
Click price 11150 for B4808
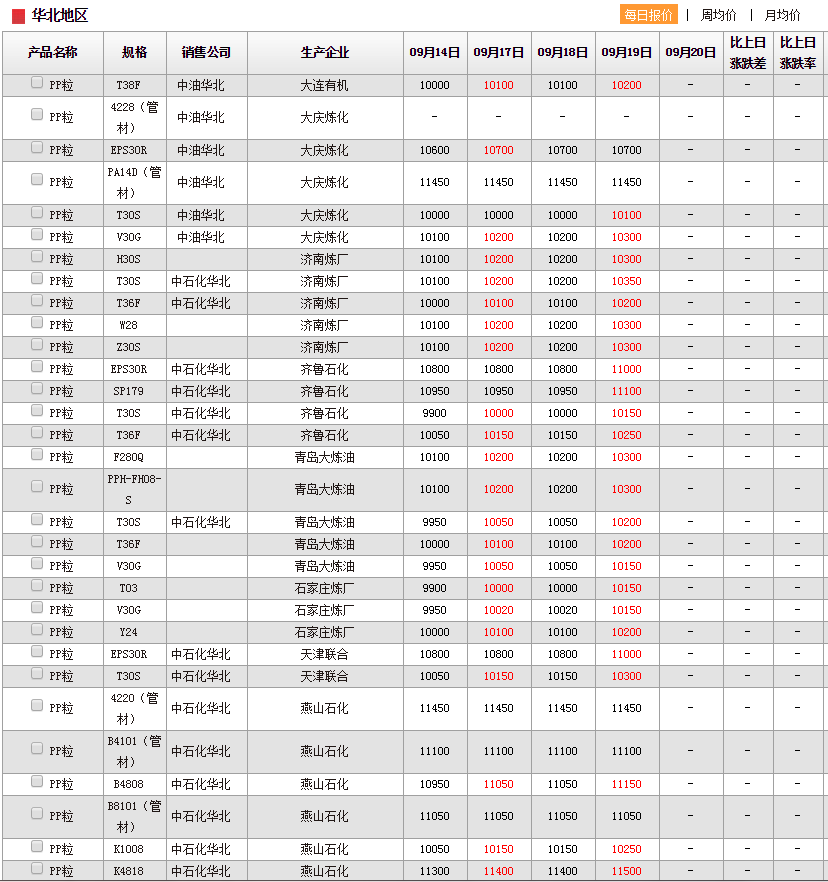627,784
